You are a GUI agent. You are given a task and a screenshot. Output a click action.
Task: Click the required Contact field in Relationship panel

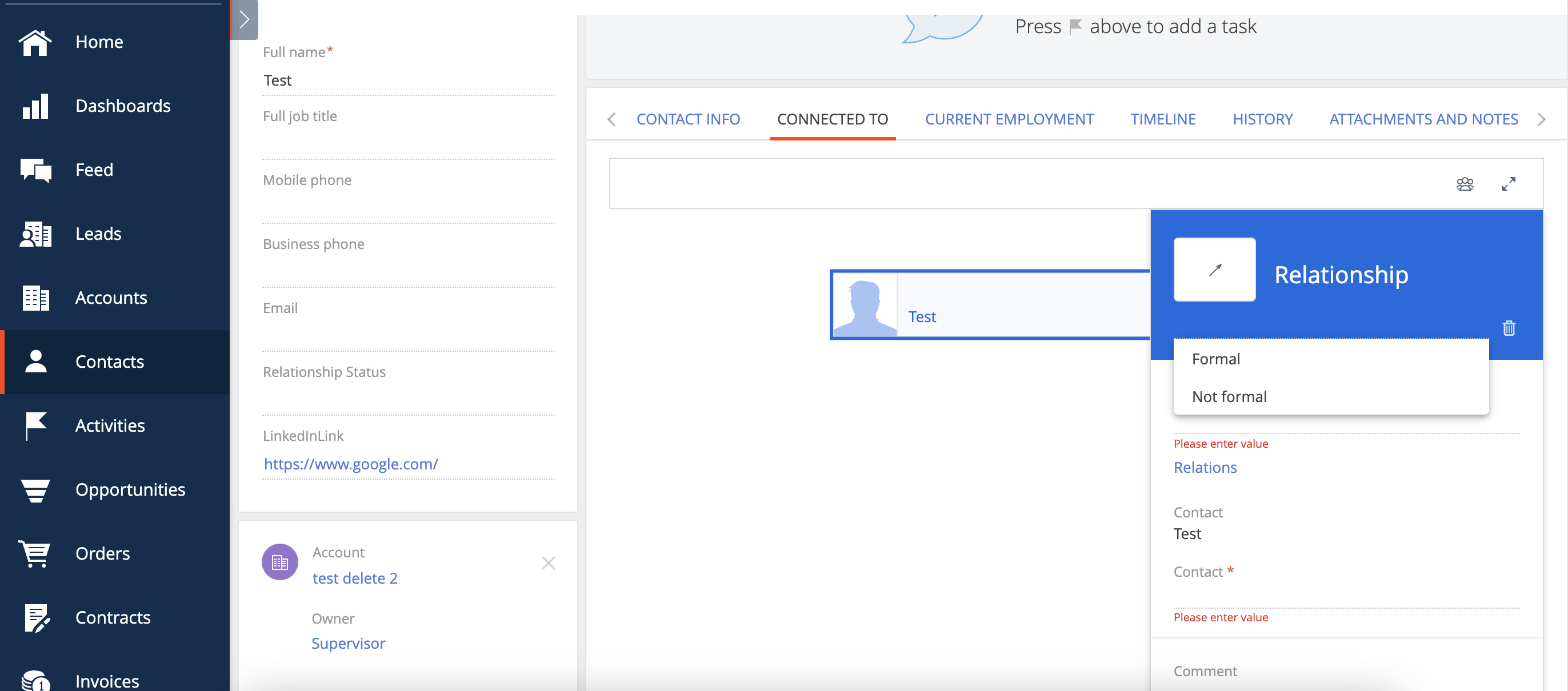pyautogui.click(x=1346, y=594)
